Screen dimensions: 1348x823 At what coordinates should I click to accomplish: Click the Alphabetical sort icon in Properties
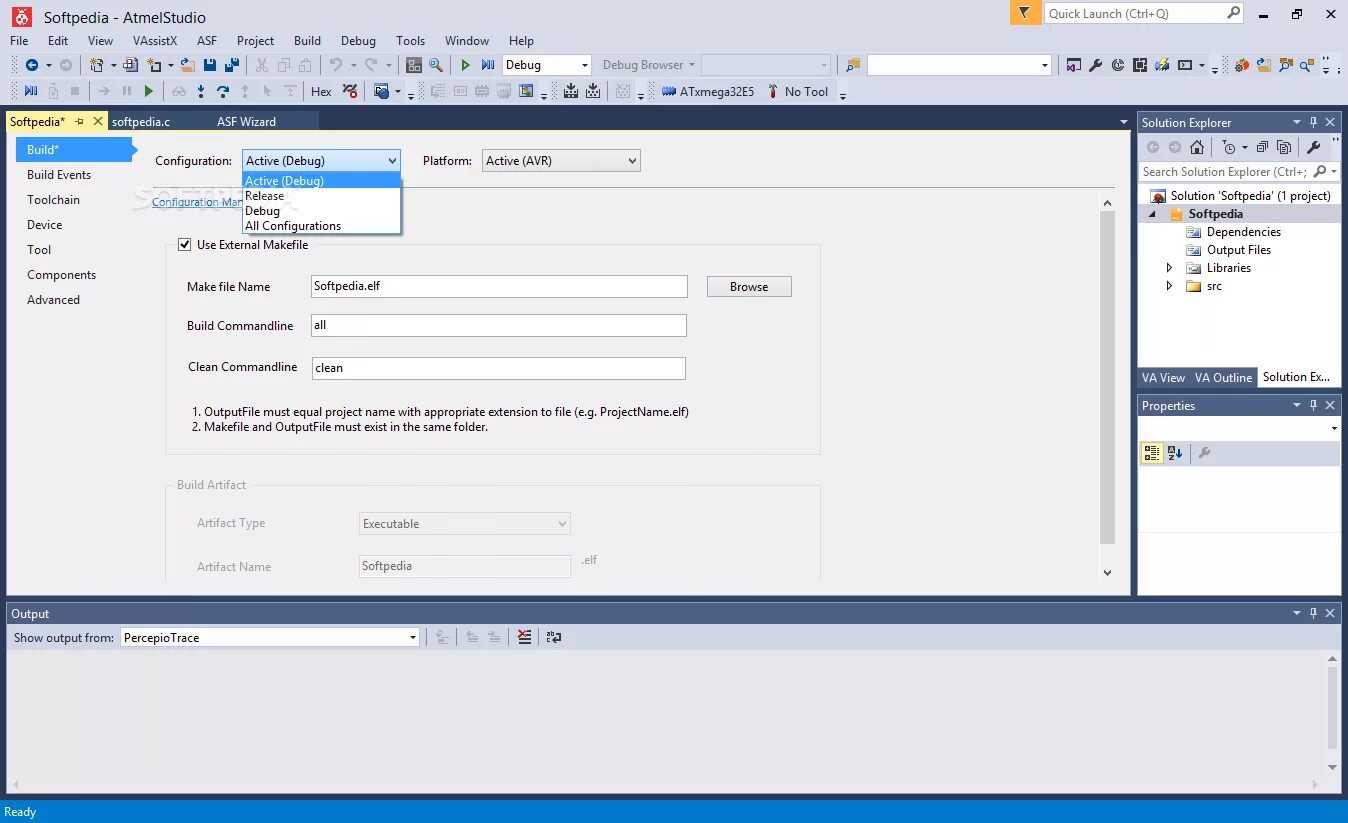tap(1175, 453)
